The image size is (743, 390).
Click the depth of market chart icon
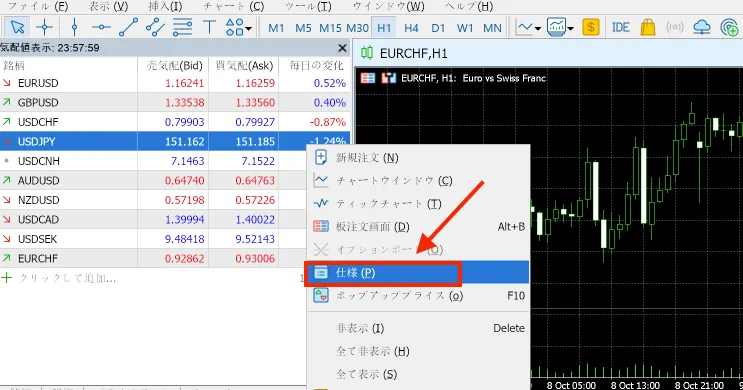click(368, 78)
